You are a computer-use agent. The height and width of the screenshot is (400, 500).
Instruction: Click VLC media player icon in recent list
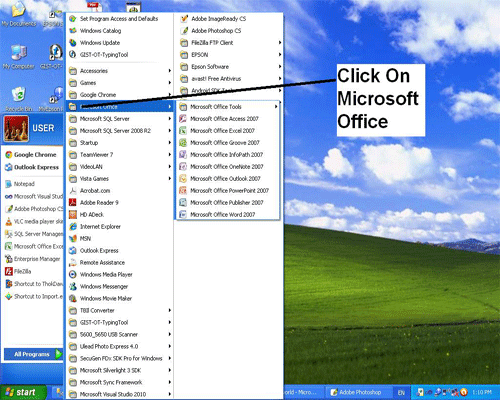tap(9, 221)
